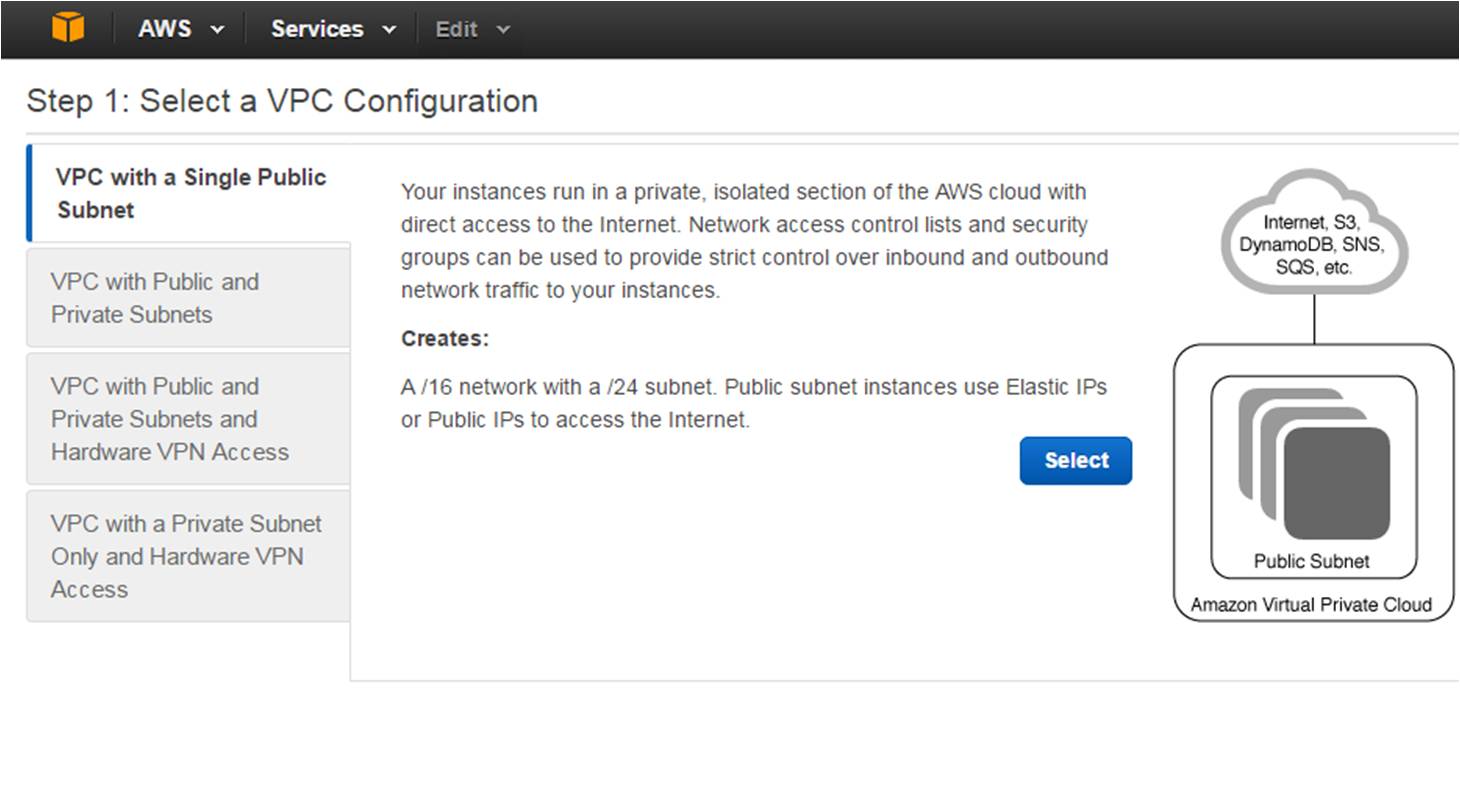Open the Edit menu label
This screenshot has height=803, width=1460.
[456, 29]
